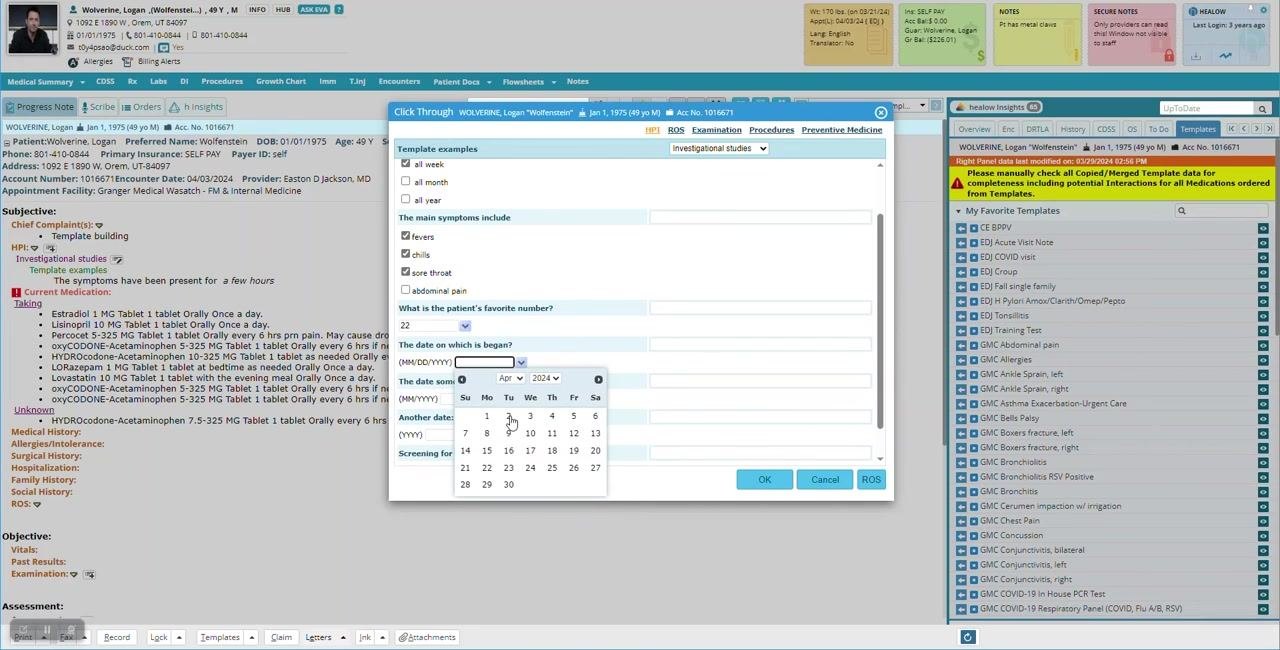Click the red alert icon beside Current Medication
1280x650 pixels.
[x=16, y=293]
